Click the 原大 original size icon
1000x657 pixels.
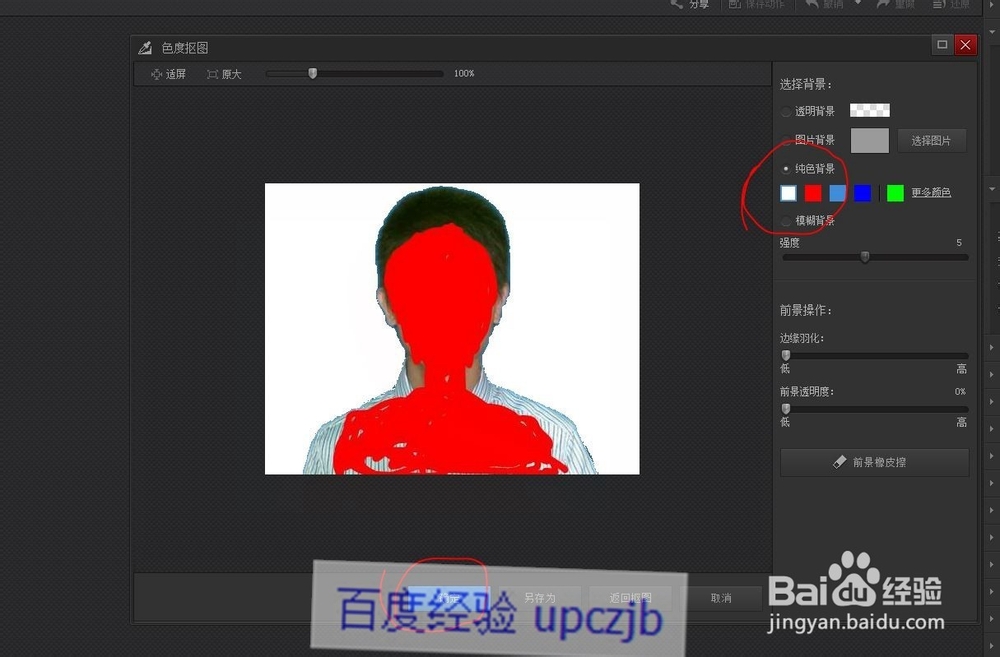212,75
